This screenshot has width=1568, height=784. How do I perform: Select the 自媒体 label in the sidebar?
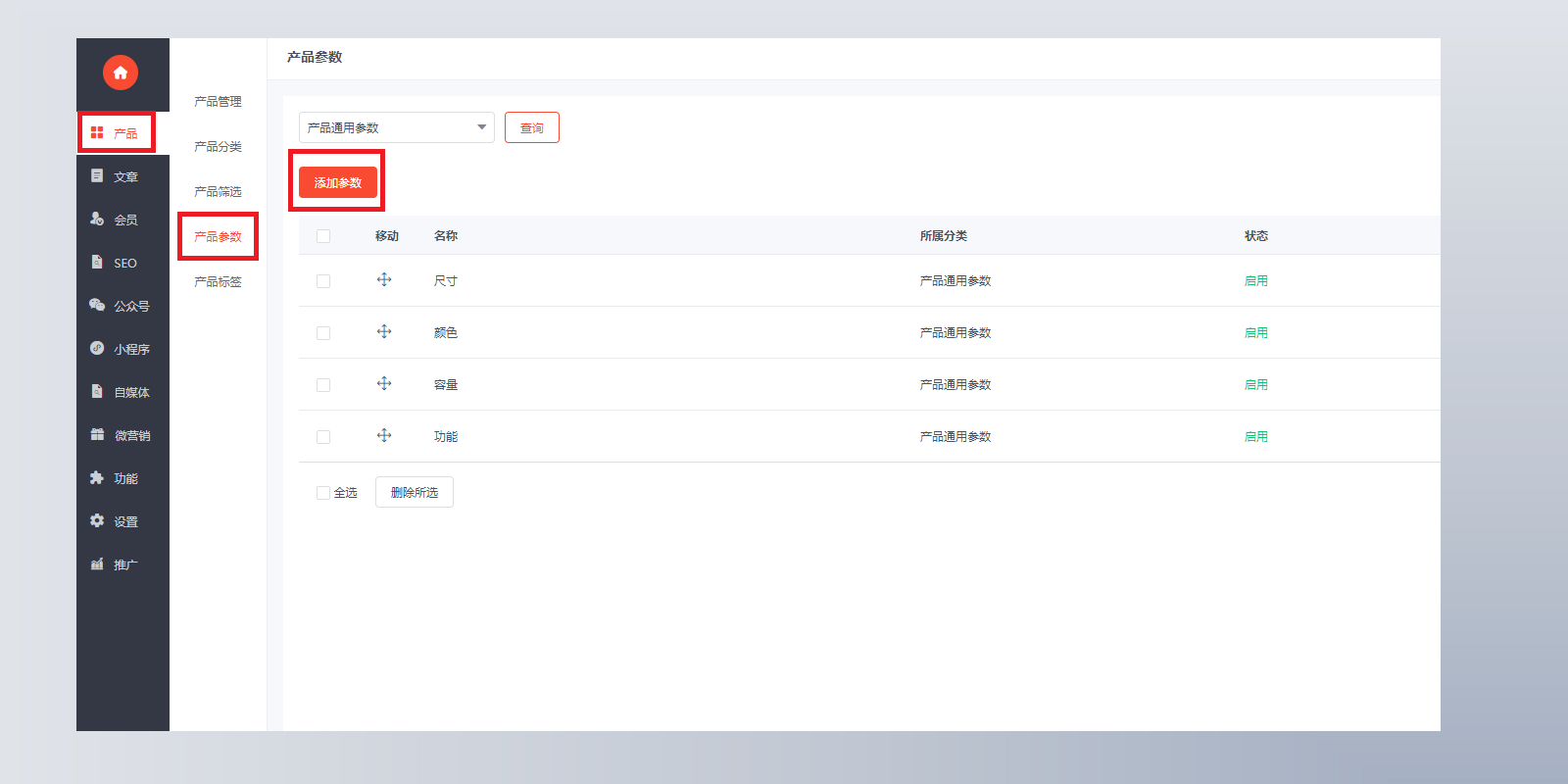[x=131, y=393]
